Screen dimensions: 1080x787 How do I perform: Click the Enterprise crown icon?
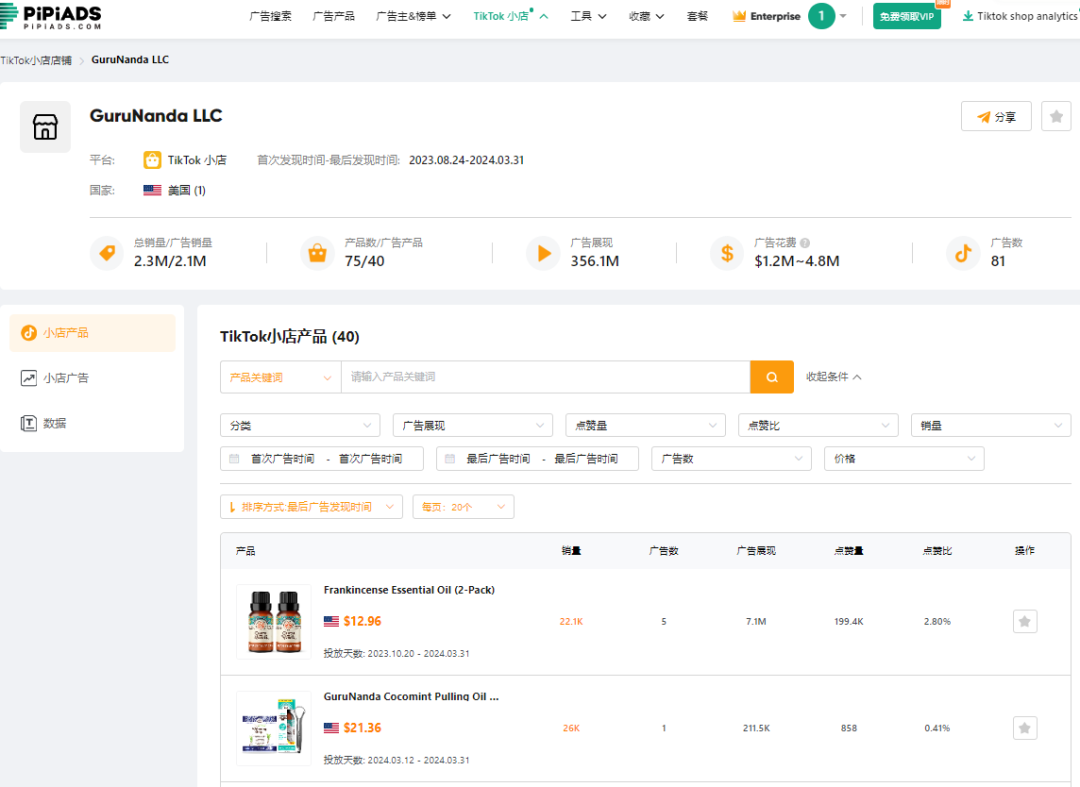point(739,16)
